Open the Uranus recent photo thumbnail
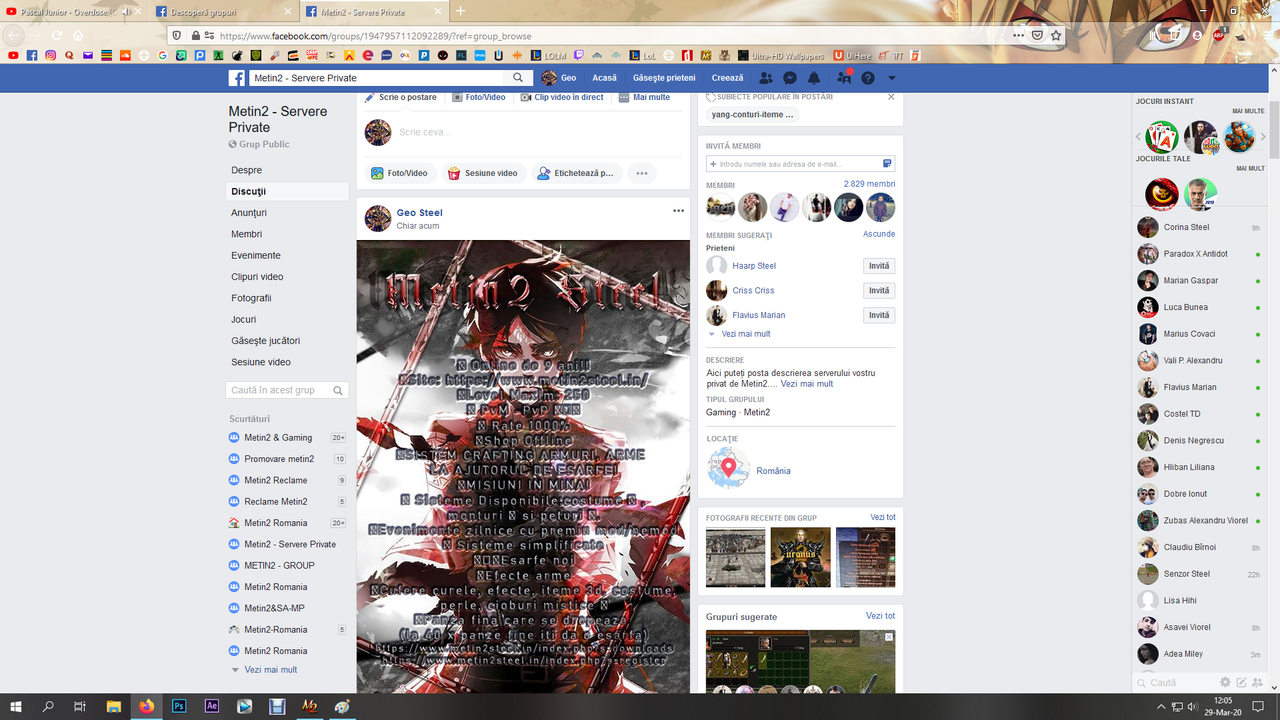This screenshot has width=1280, height=720. tap(800, 557)
